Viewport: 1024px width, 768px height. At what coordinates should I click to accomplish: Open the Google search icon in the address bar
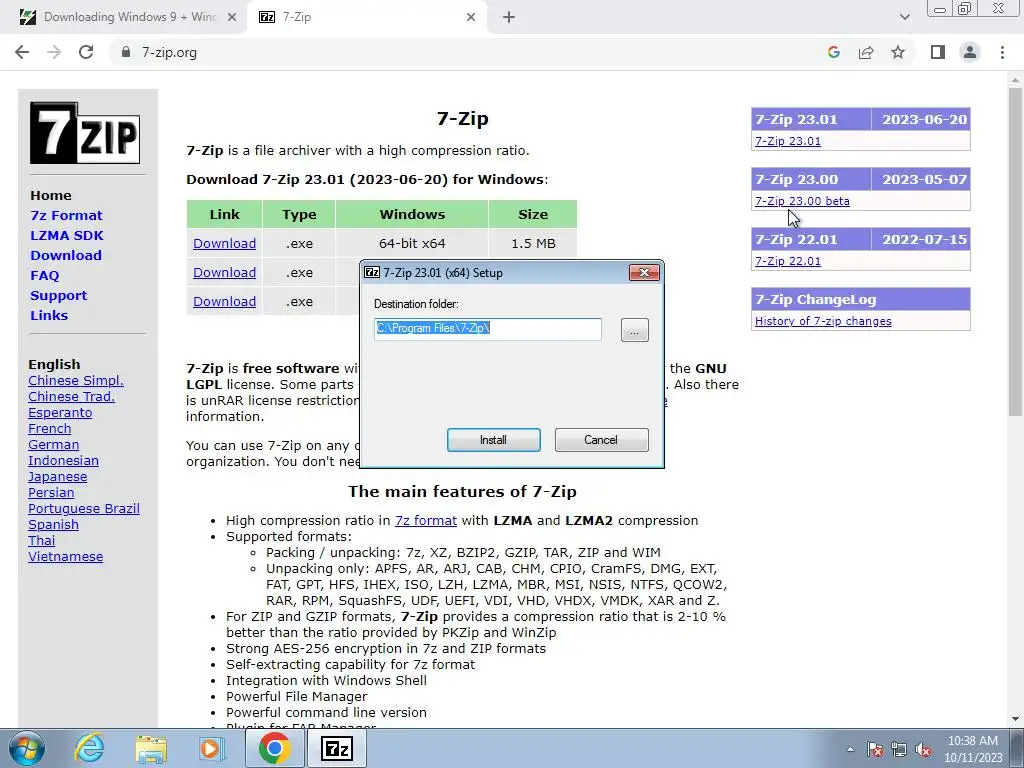833,52
